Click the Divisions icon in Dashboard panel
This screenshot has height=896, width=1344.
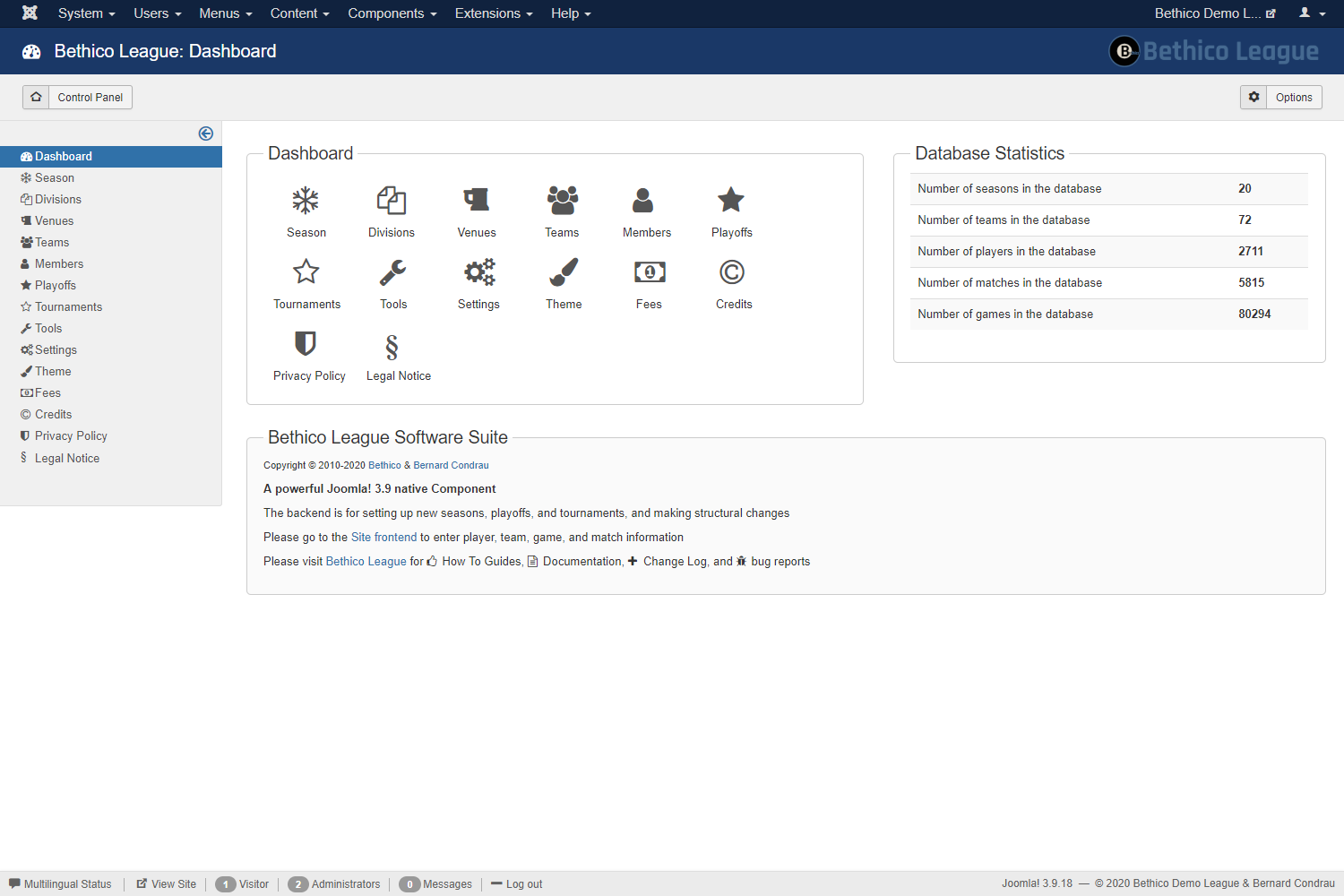point(392,201)
